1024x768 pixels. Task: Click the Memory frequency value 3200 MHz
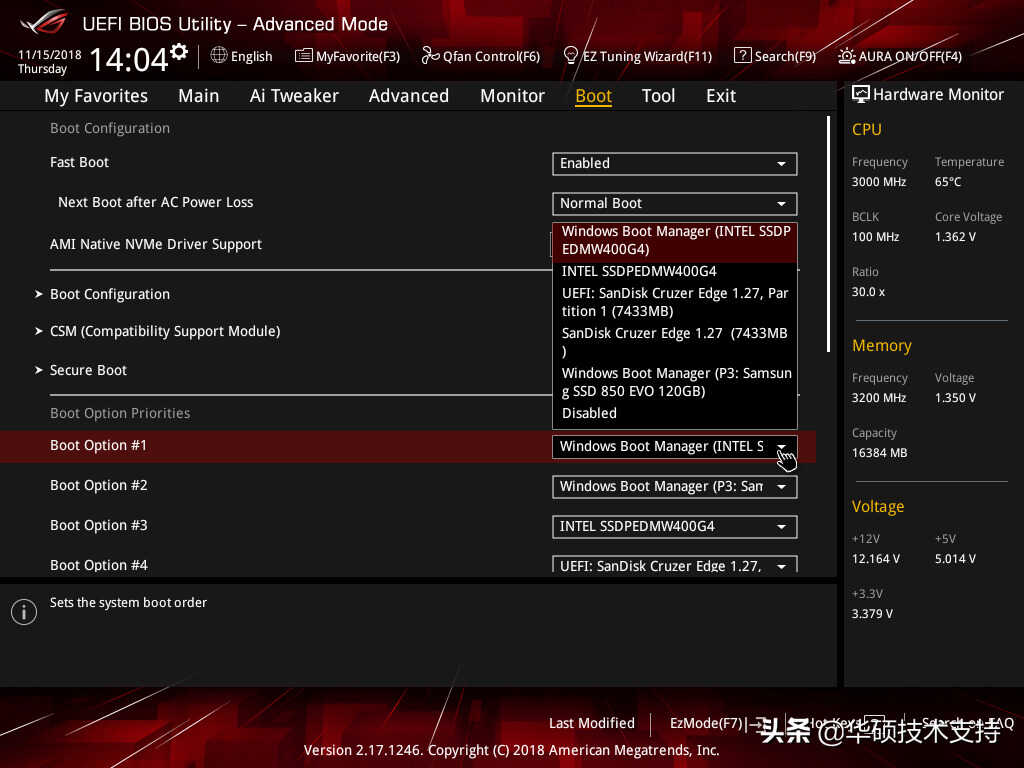879,398
